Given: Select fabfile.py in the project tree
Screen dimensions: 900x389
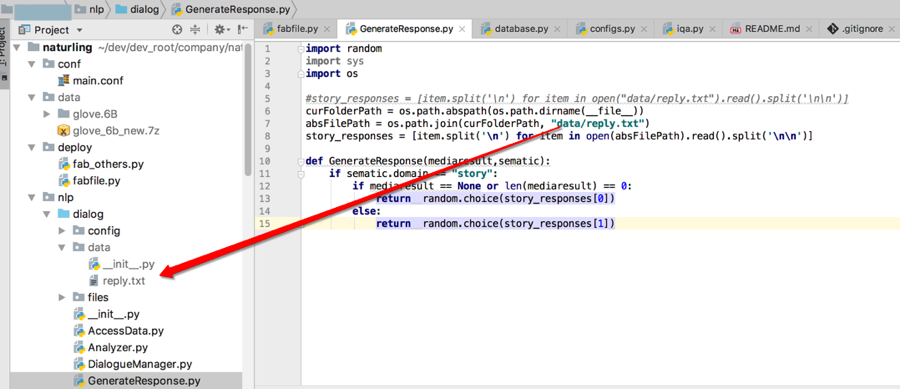Looking at the screenshot, I should (89, 181).
